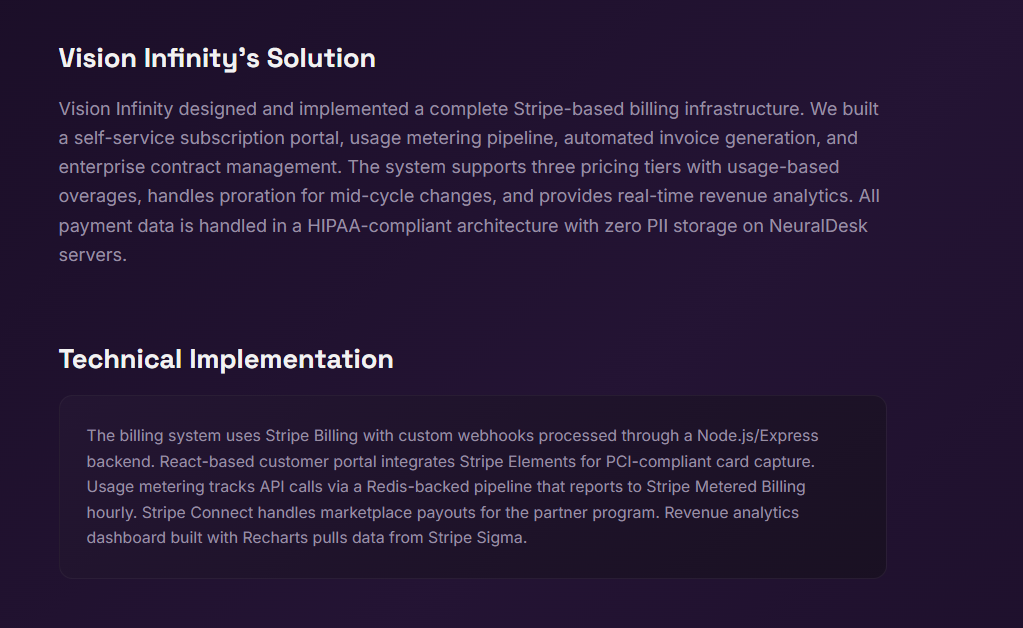Click Stripe Connect in implementation box
Viewport: 1023px width, 628px height.
tap(197, 513)
